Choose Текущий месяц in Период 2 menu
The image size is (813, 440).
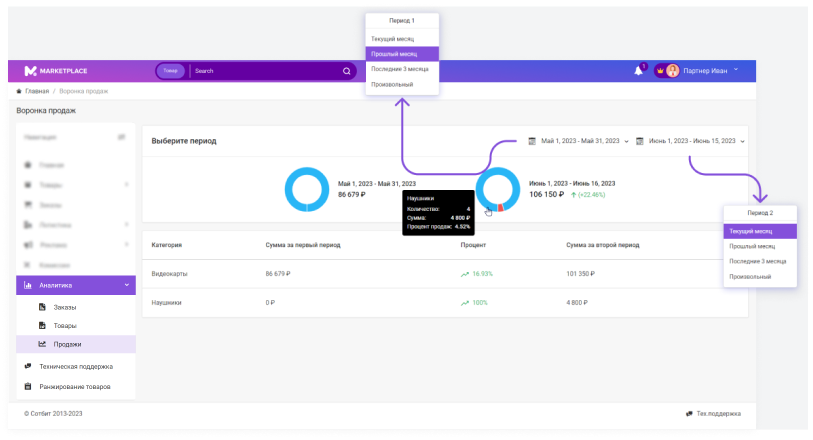click(x=760, y=231)
